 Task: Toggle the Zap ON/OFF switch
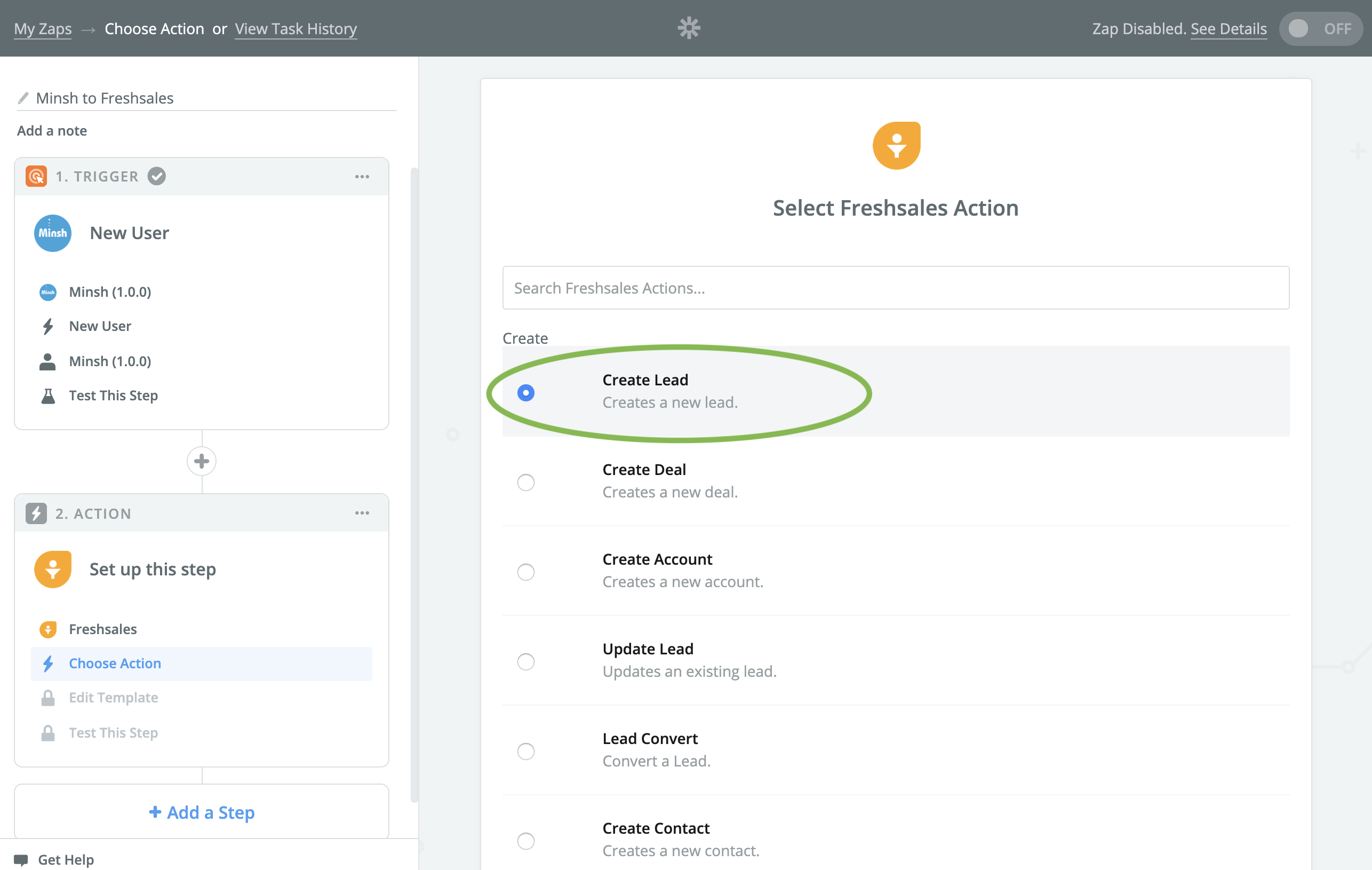pos(1321,28)
